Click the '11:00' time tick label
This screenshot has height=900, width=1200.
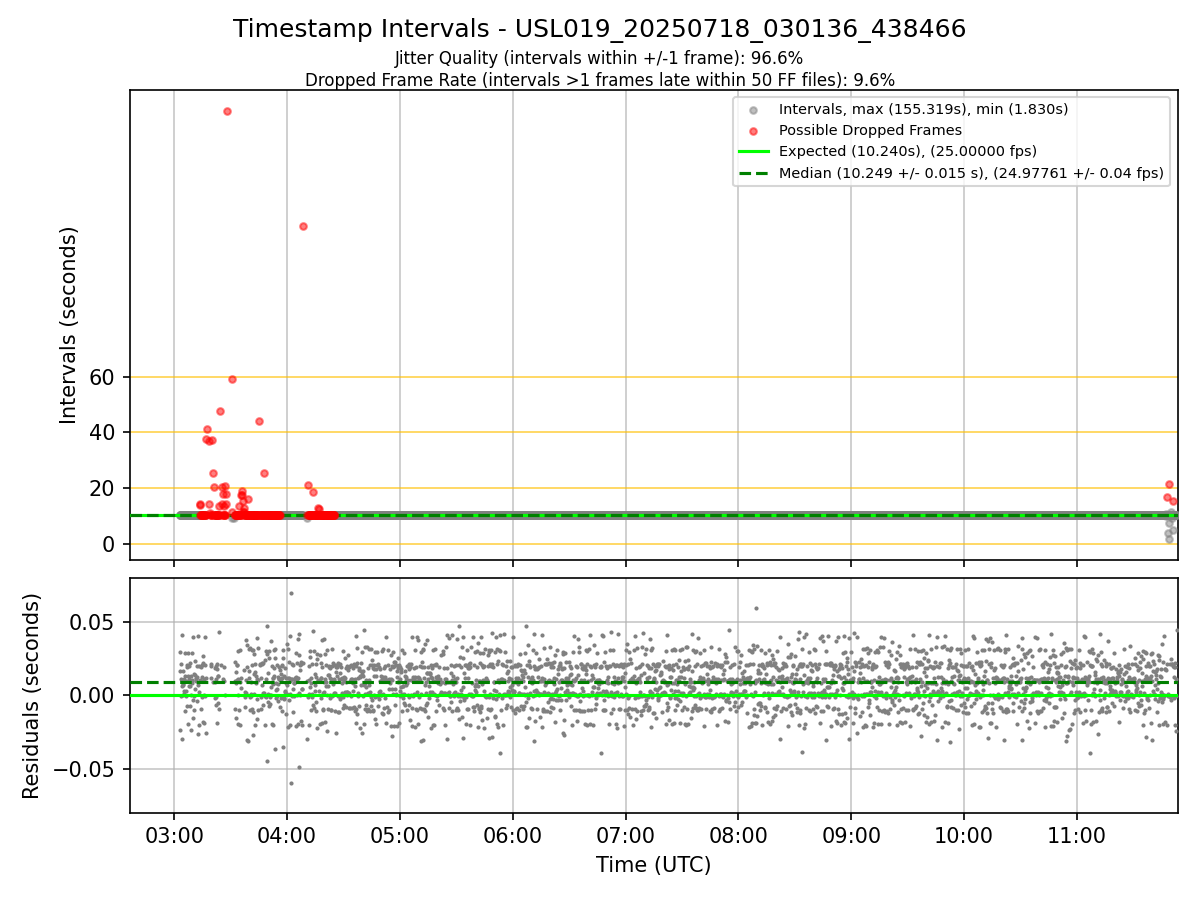point(1077,834)
